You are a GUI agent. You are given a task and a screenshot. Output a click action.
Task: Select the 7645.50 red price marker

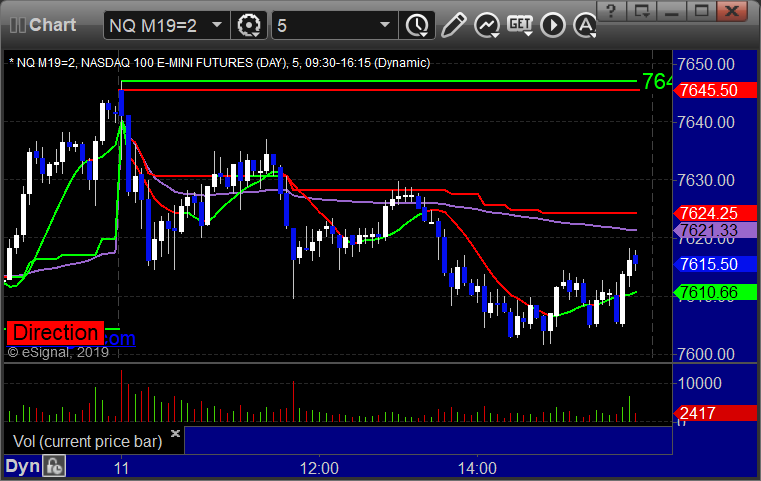[715, 90]
